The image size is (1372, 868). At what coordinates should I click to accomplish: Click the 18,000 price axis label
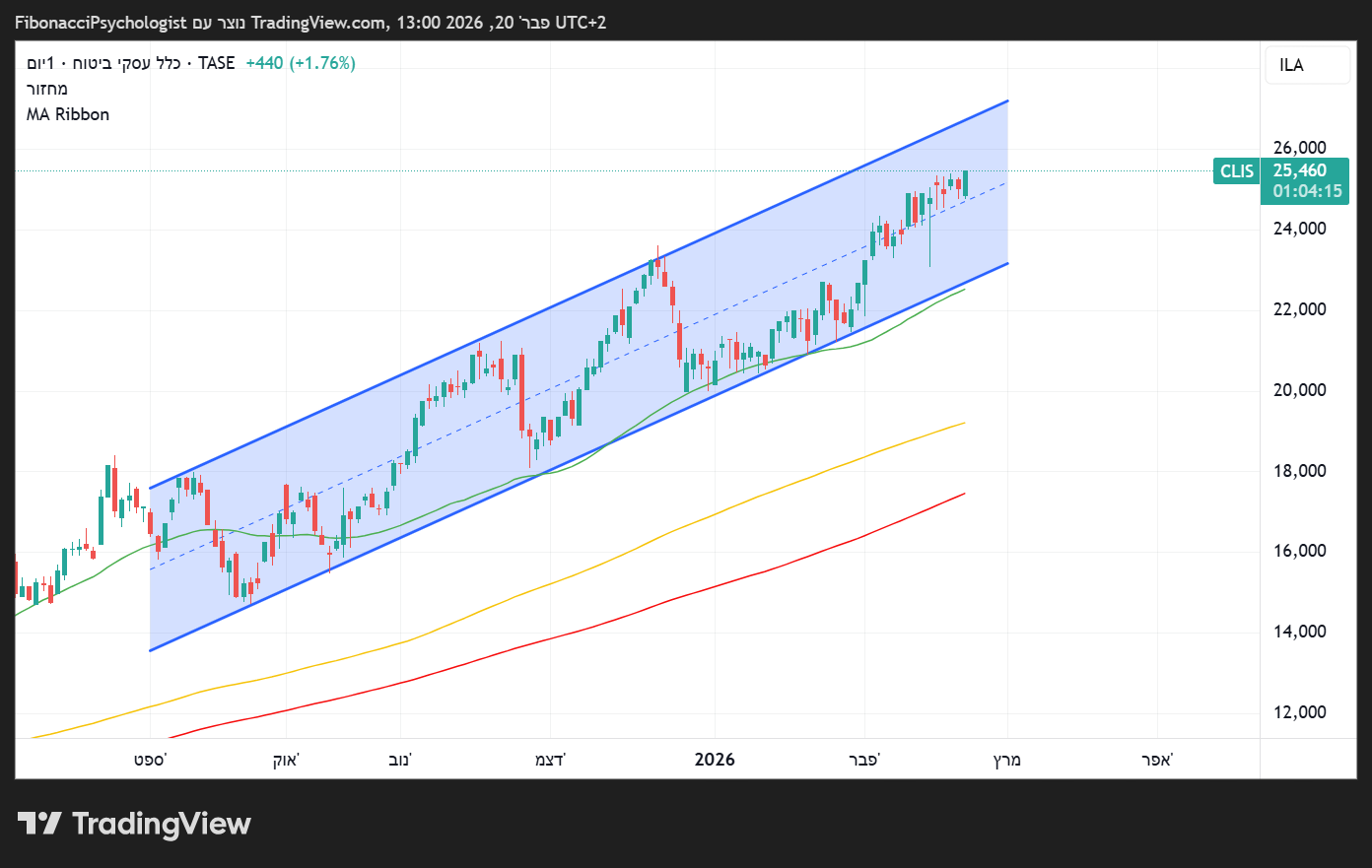pos(1300,471)
